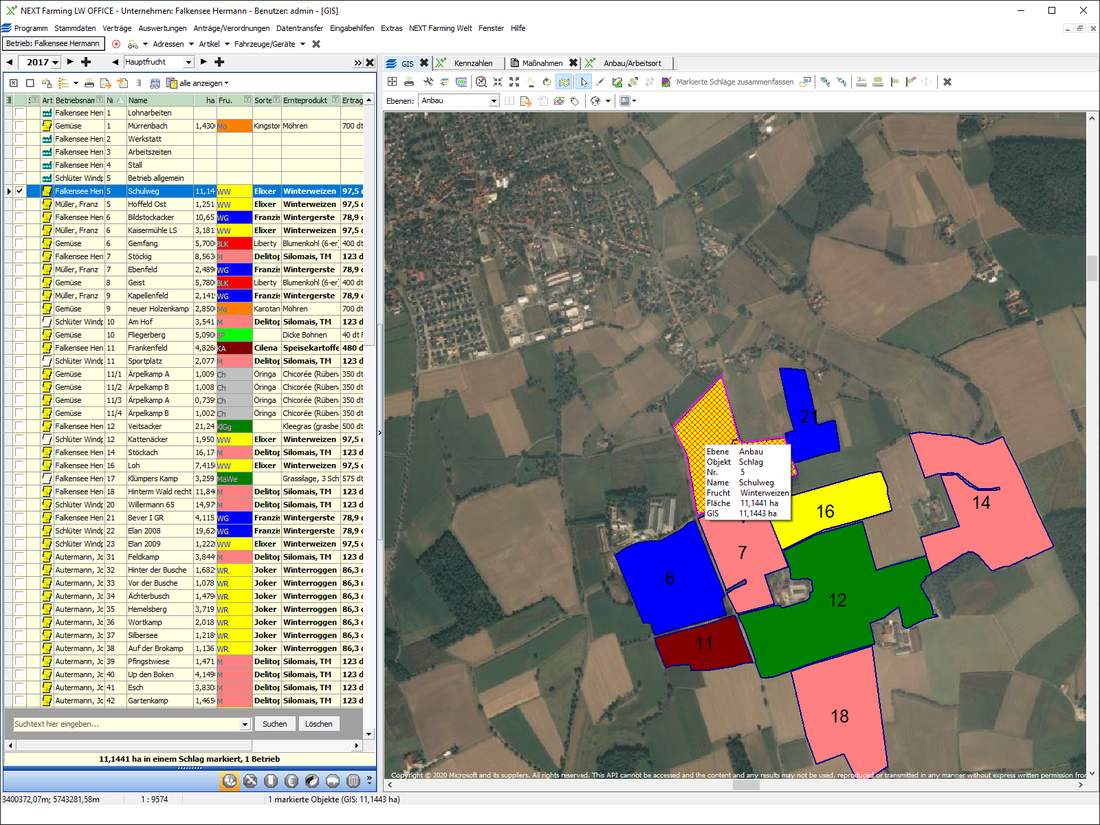Select the arrow pointer tool in GIS toolbar
Image resolution: width=1100 pixels, height=825 pixels.
point(585,82)
